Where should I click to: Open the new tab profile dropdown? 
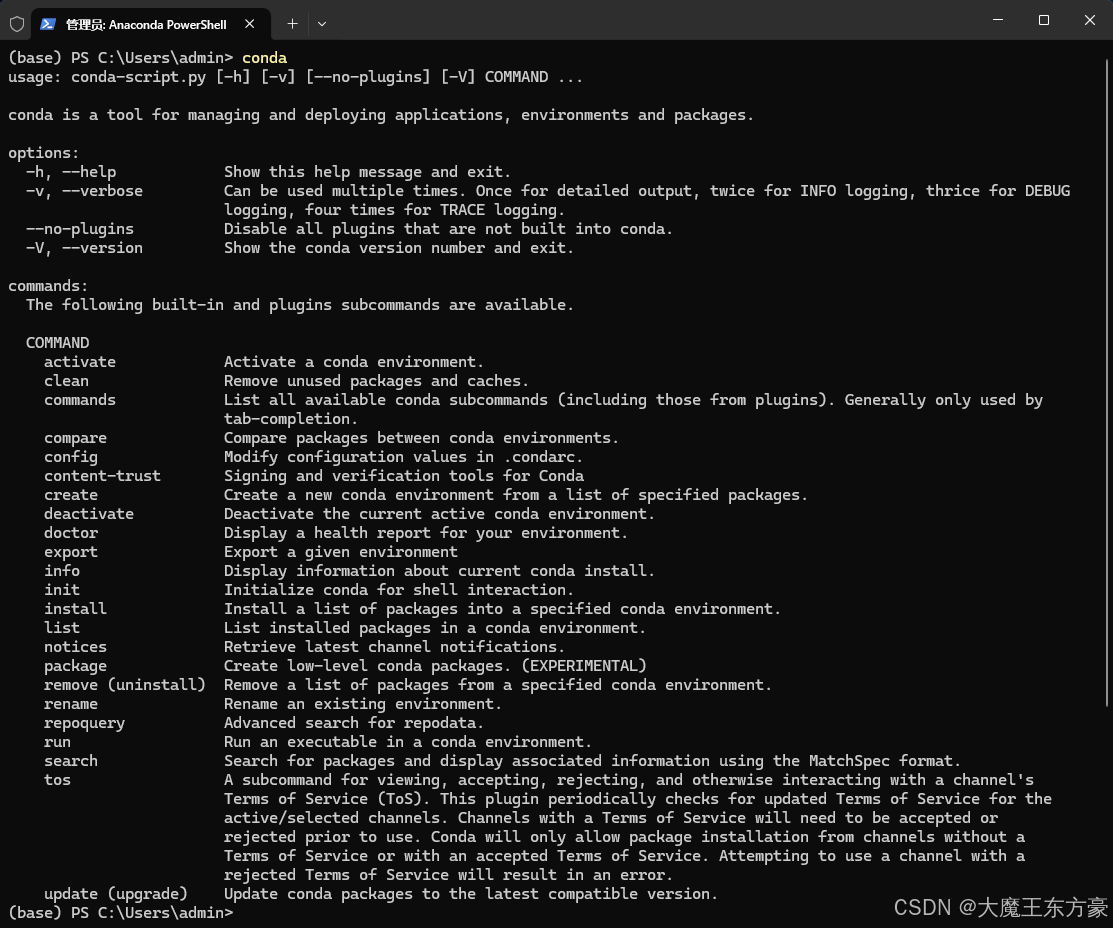[322, 24]
